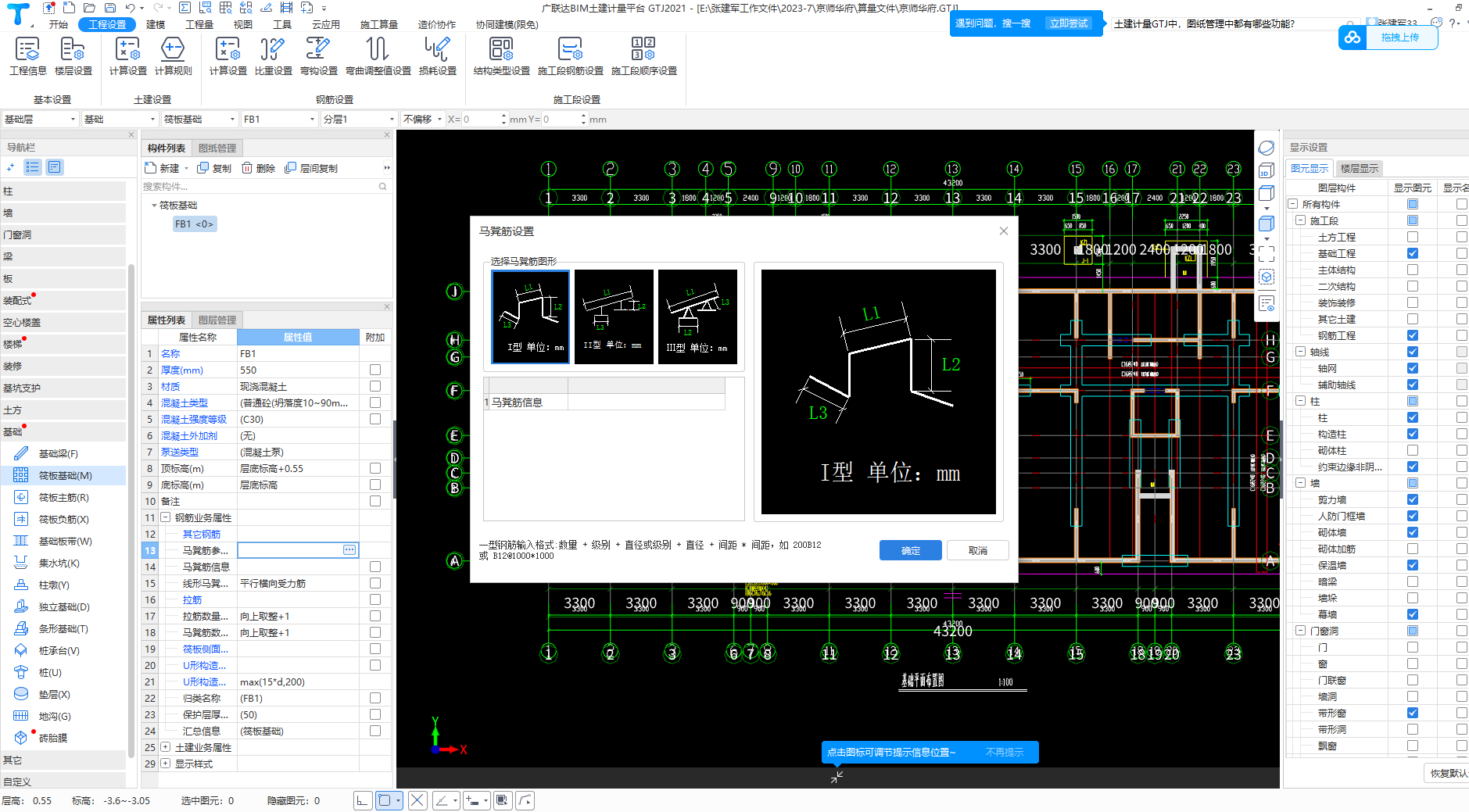Screen dimensions: 1469x812
Task: Open 施工段钢筋设置 tool
Action: click(x=570, y=56)
